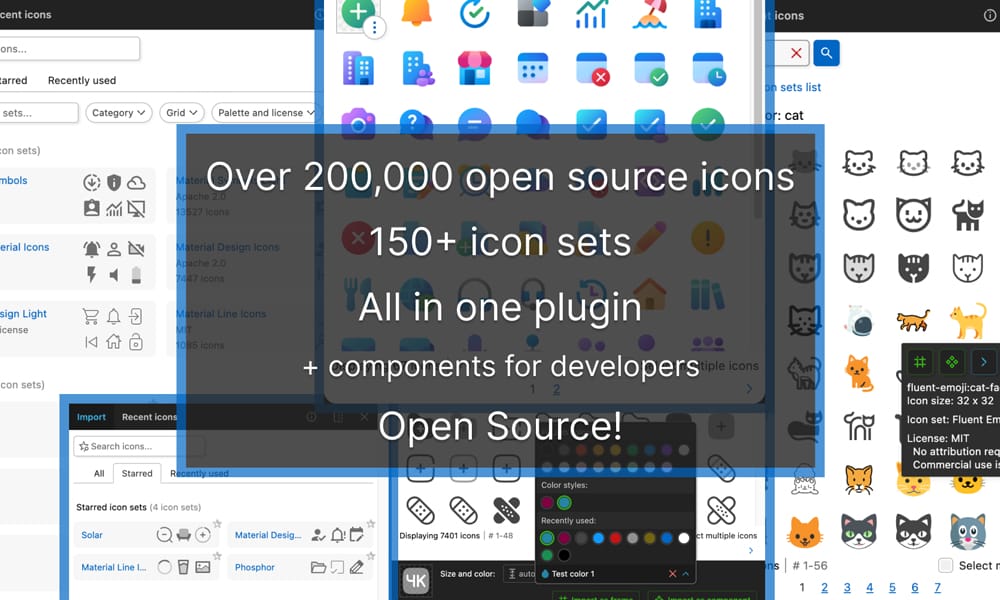Open the Phosphor icon set link
1000x600 pixels.
coord(255,567)
